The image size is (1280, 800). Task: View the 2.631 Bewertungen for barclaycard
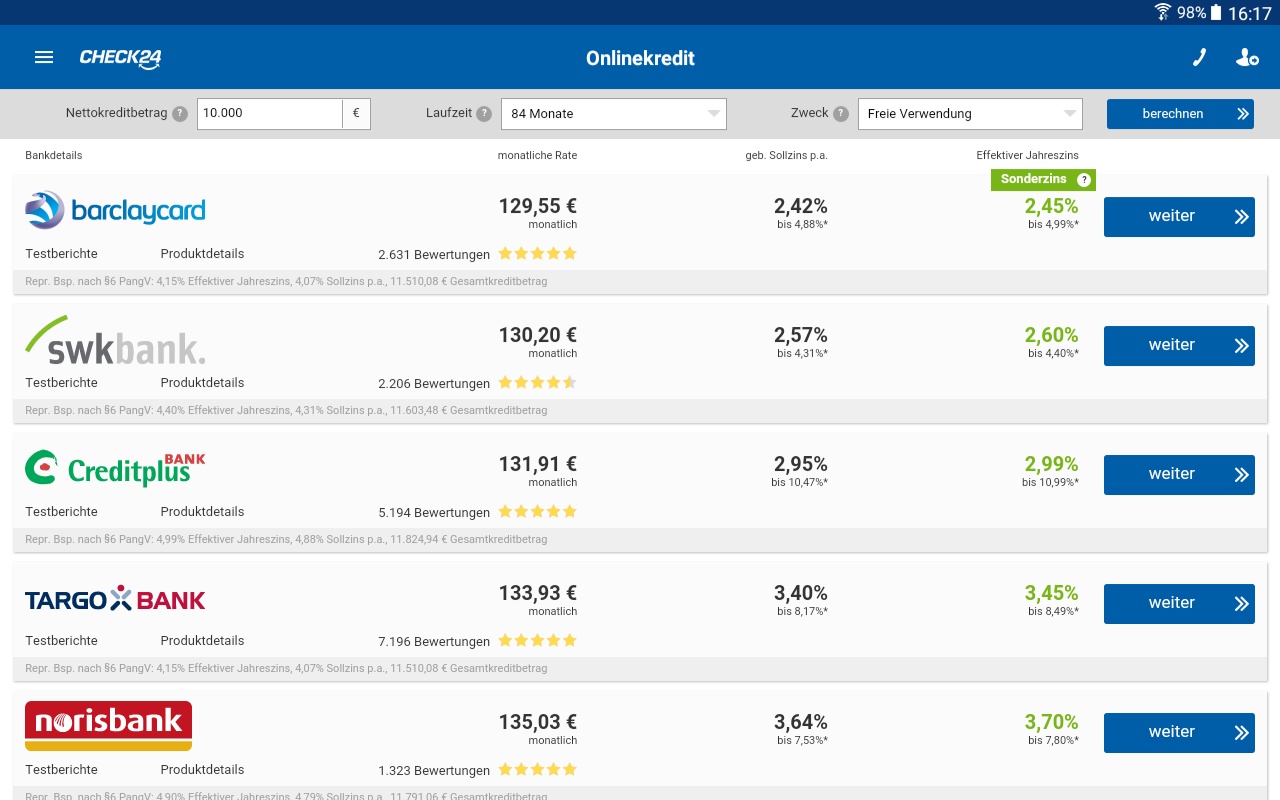pos(434,255)
